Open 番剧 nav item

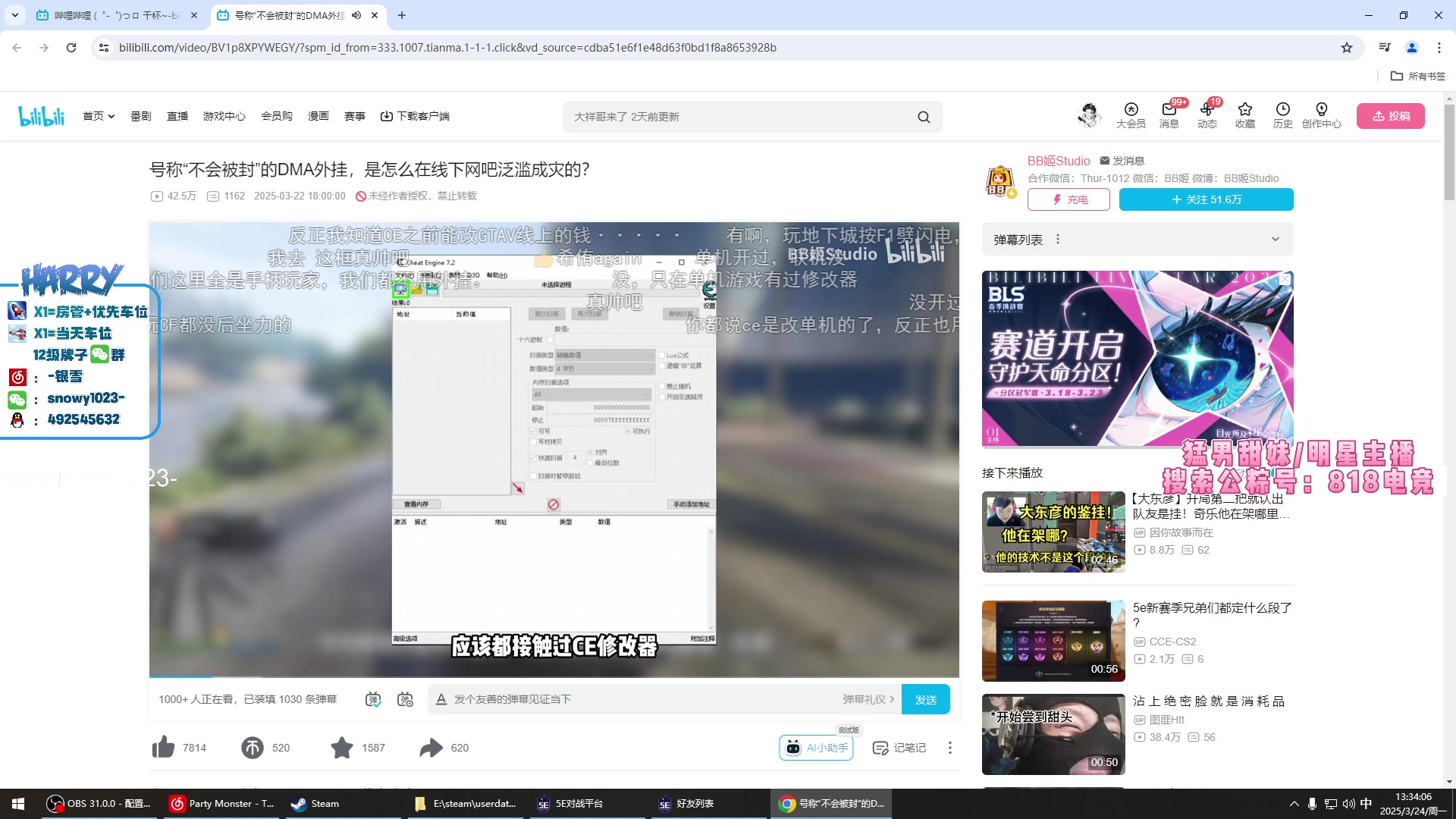pyautogui.click(x=140, y=116)
